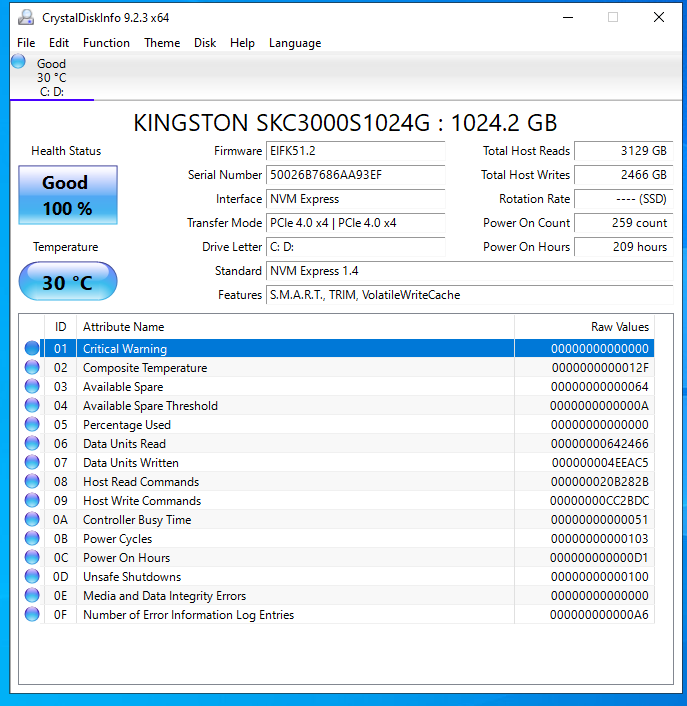
Task: Click the CrystalDiskInfo app icon in title bar
Action: click(x=26, y=18)
